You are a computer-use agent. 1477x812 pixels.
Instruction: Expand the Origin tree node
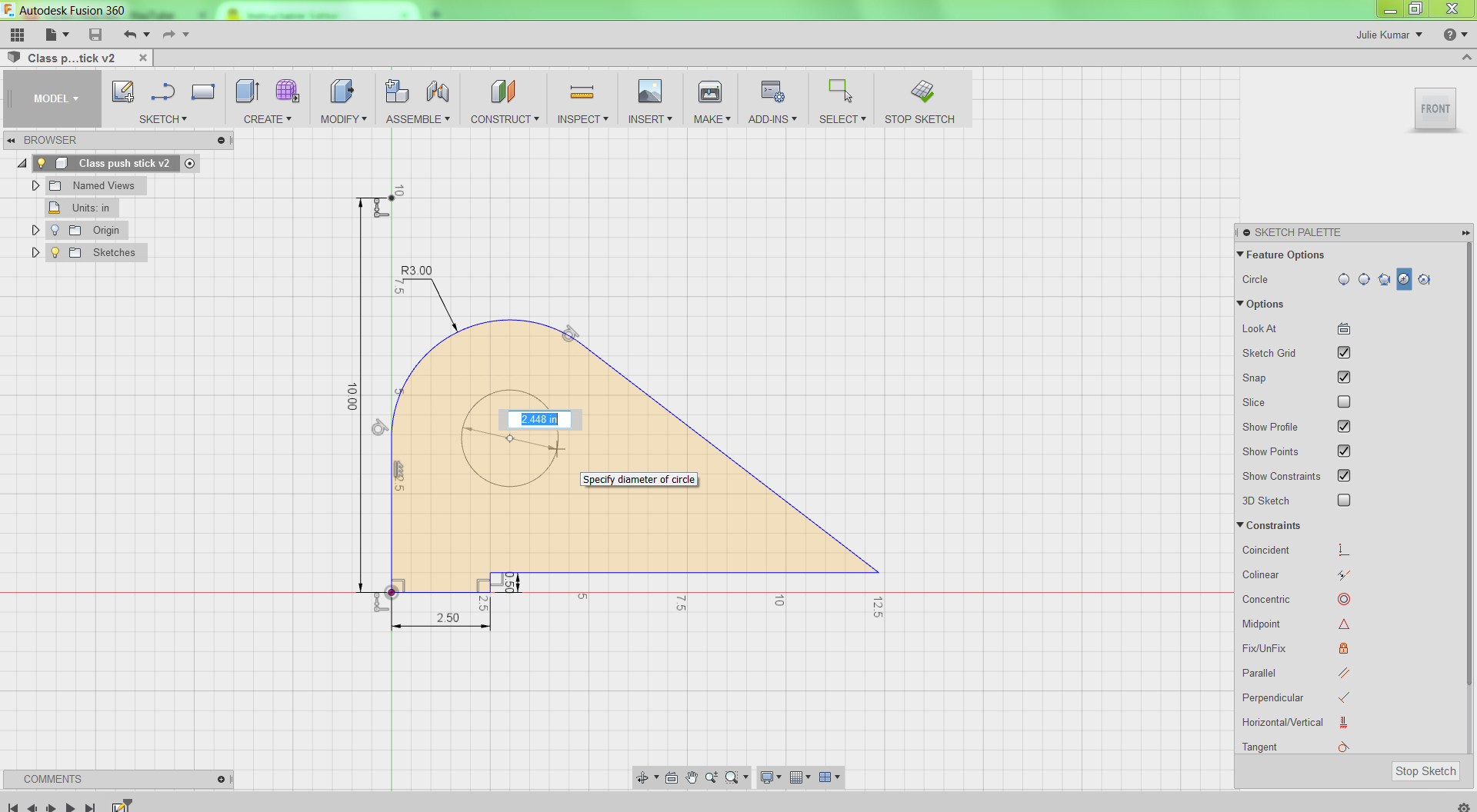coord(35,230)
